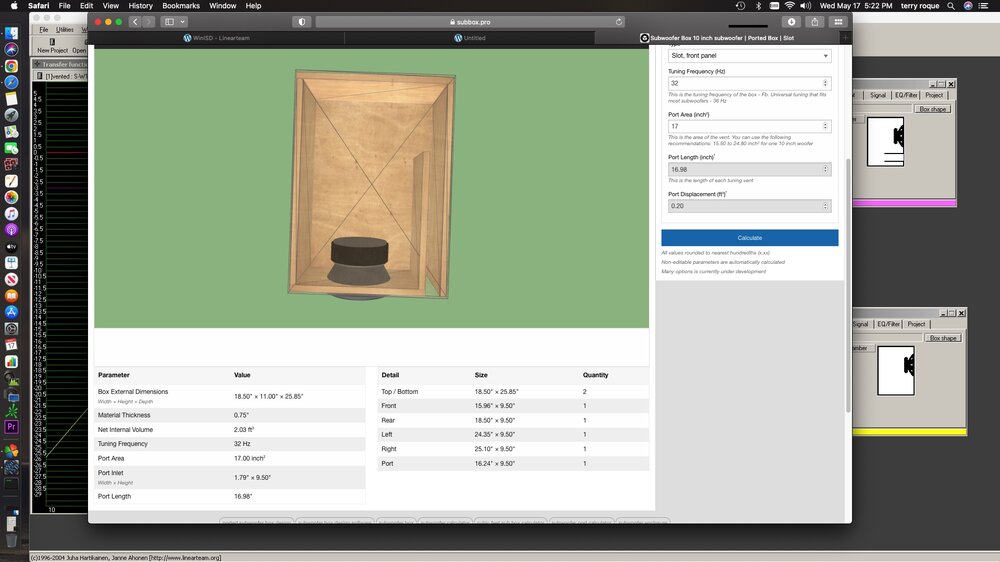The image size is (1000, 562).
Task: Click the blue Calculate button
Action: (749, 237)
